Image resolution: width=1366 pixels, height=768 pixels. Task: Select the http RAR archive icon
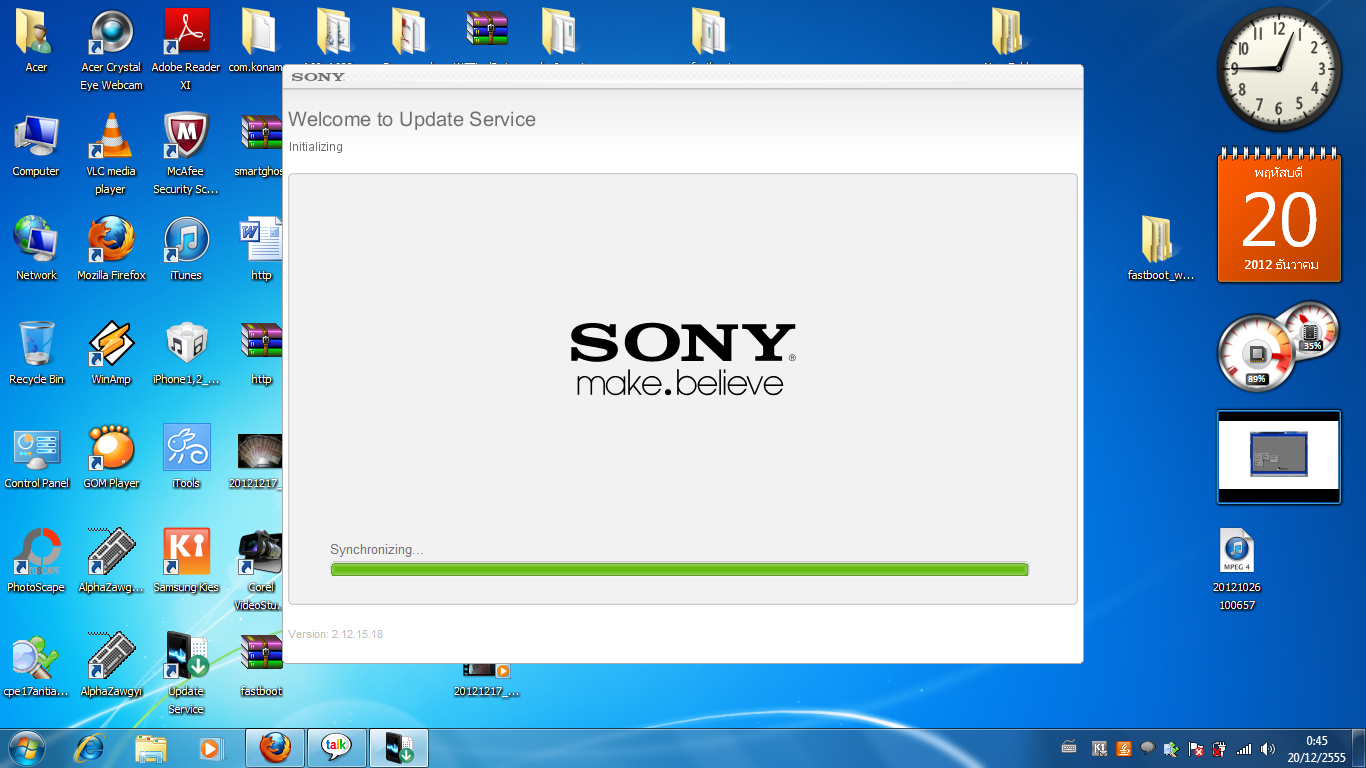(261, 352)
